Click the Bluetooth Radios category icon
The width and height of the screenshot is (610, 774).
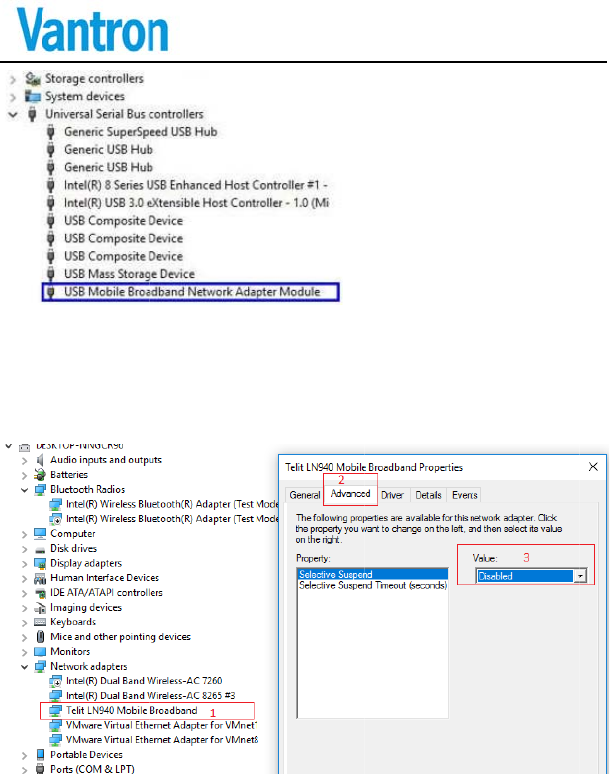[40, 489]
